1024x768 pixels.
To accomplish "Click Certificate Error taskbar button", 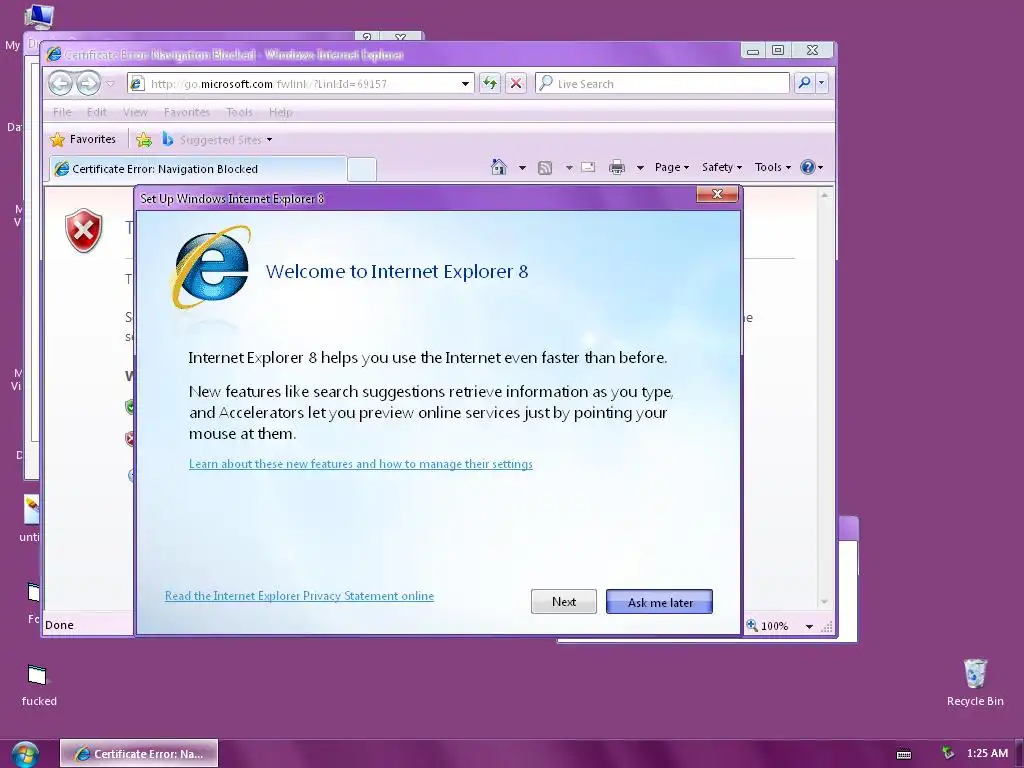I will [138, 754].
